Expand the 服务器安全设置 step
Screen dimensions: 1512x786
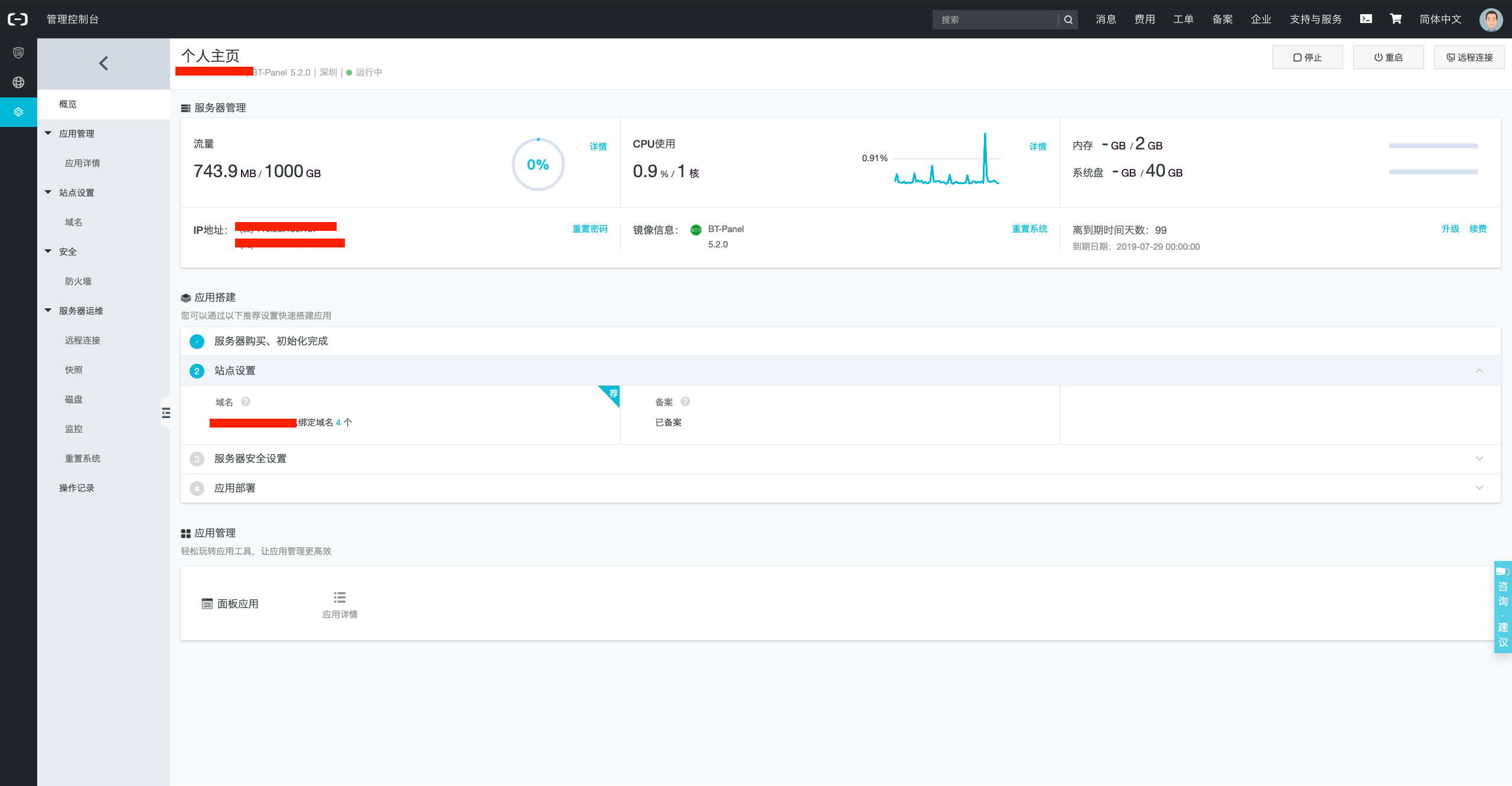pyautogui.click(x=1479, y=459)
